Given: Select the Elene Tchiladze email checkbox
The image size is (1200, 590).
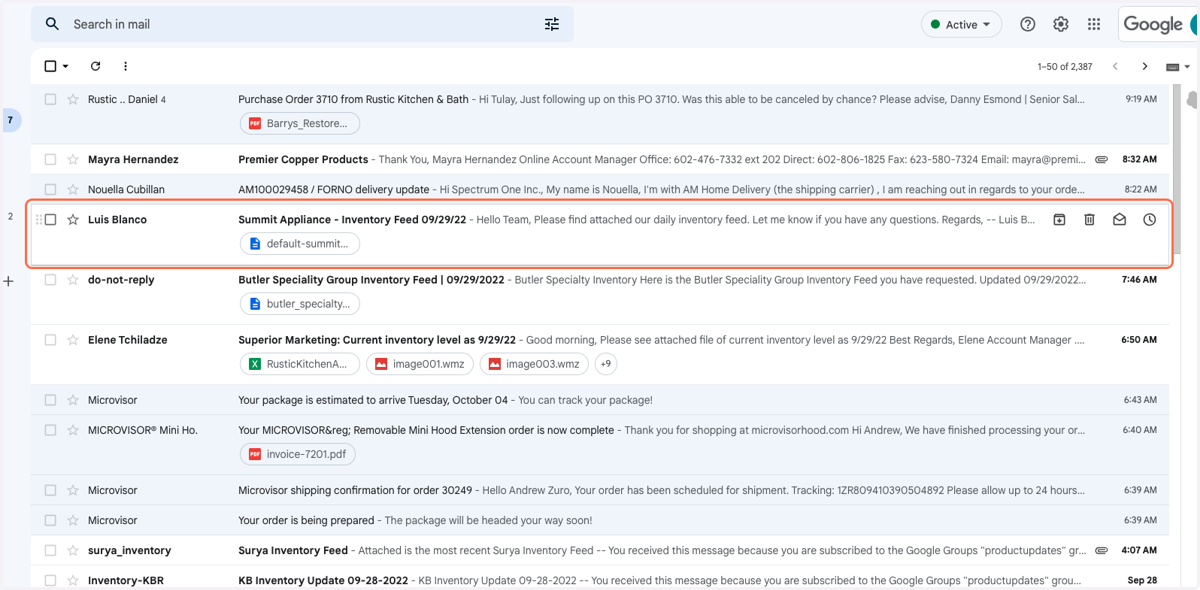Looking at the screenshot, I should (x=50, y=340).
